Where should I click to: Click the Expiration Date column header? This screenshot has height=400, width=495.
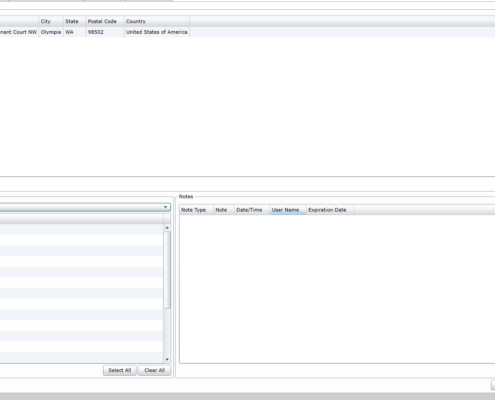[x=330, y=210]
